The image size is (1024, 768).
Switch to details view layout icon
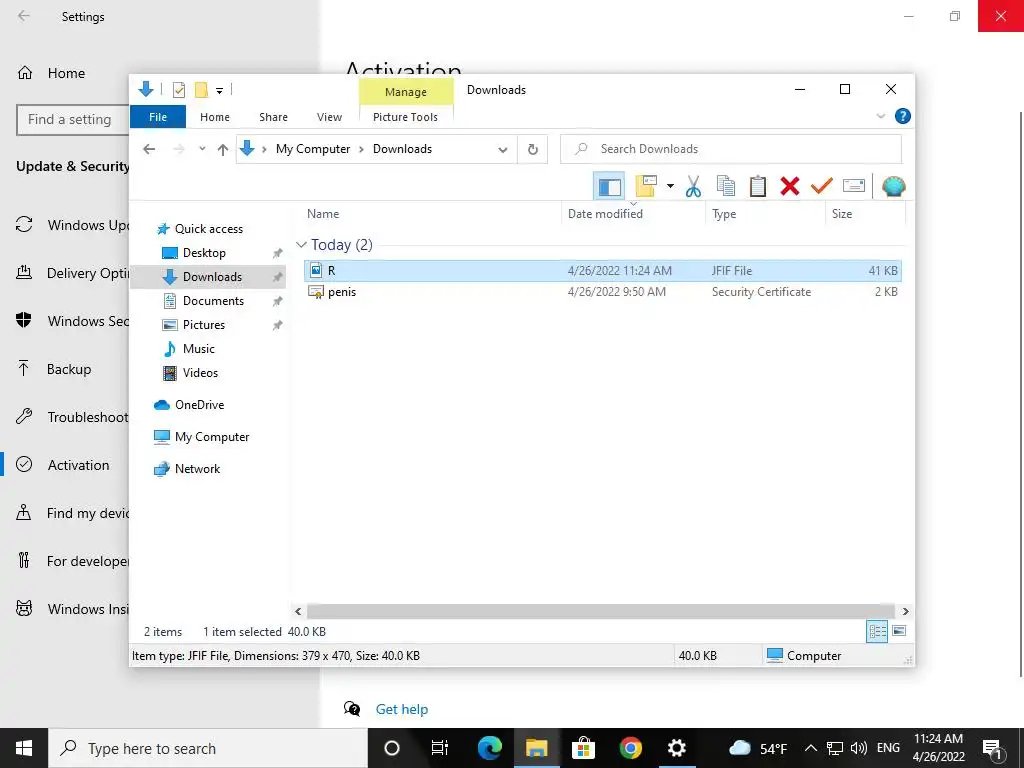tap(877, 631)
